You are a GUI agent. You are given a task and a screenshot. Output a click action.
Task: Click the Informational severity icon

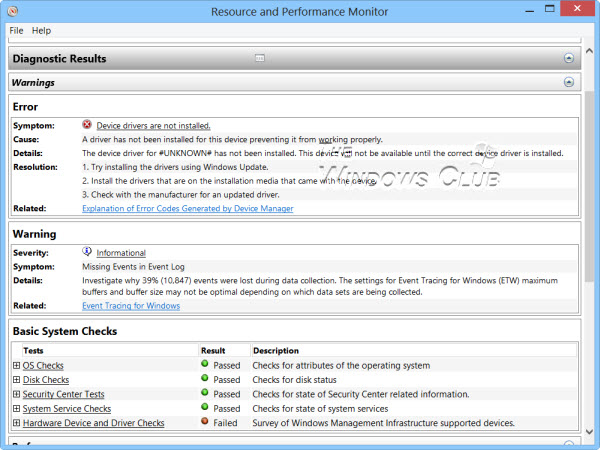tap(87, 251)
